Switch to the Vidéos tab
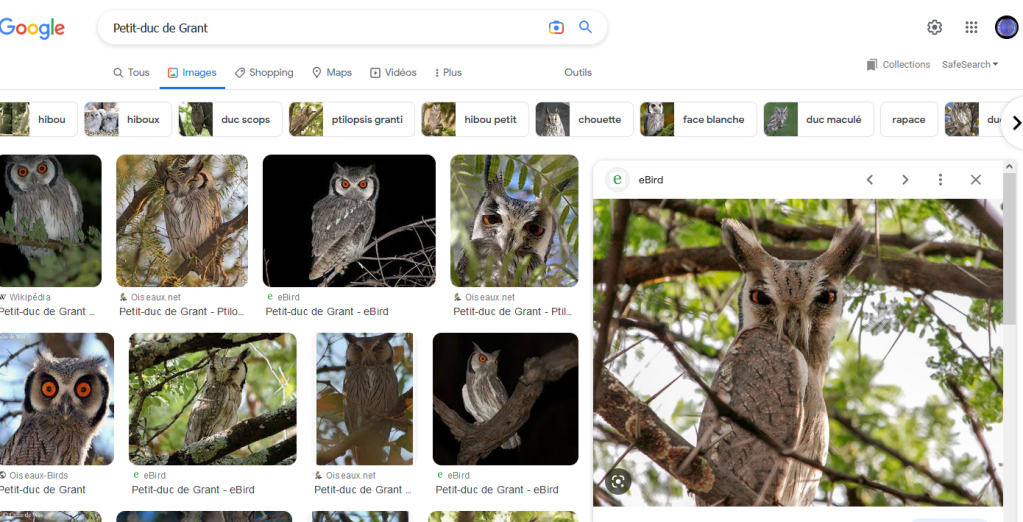 tap(393, 73)
